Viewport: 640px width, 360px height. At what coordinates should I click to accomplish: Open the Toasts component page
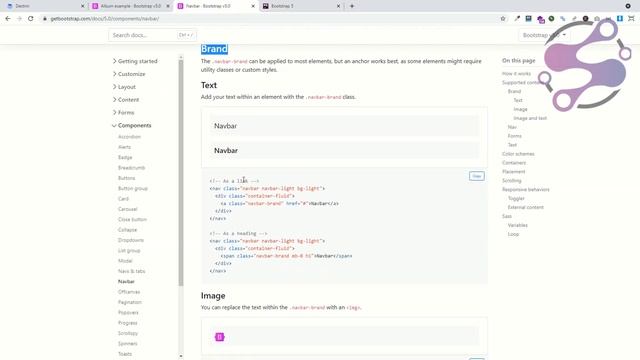point(125,354)
